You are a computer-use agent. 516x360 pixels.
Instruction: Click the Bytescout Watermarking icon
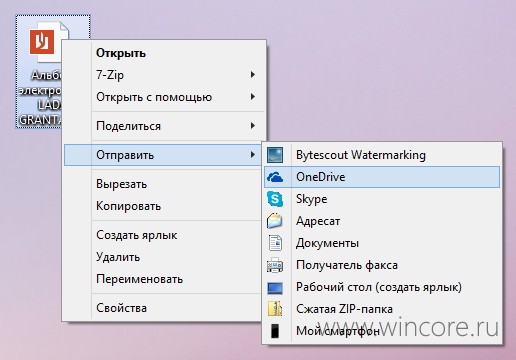tap(275, 155)
